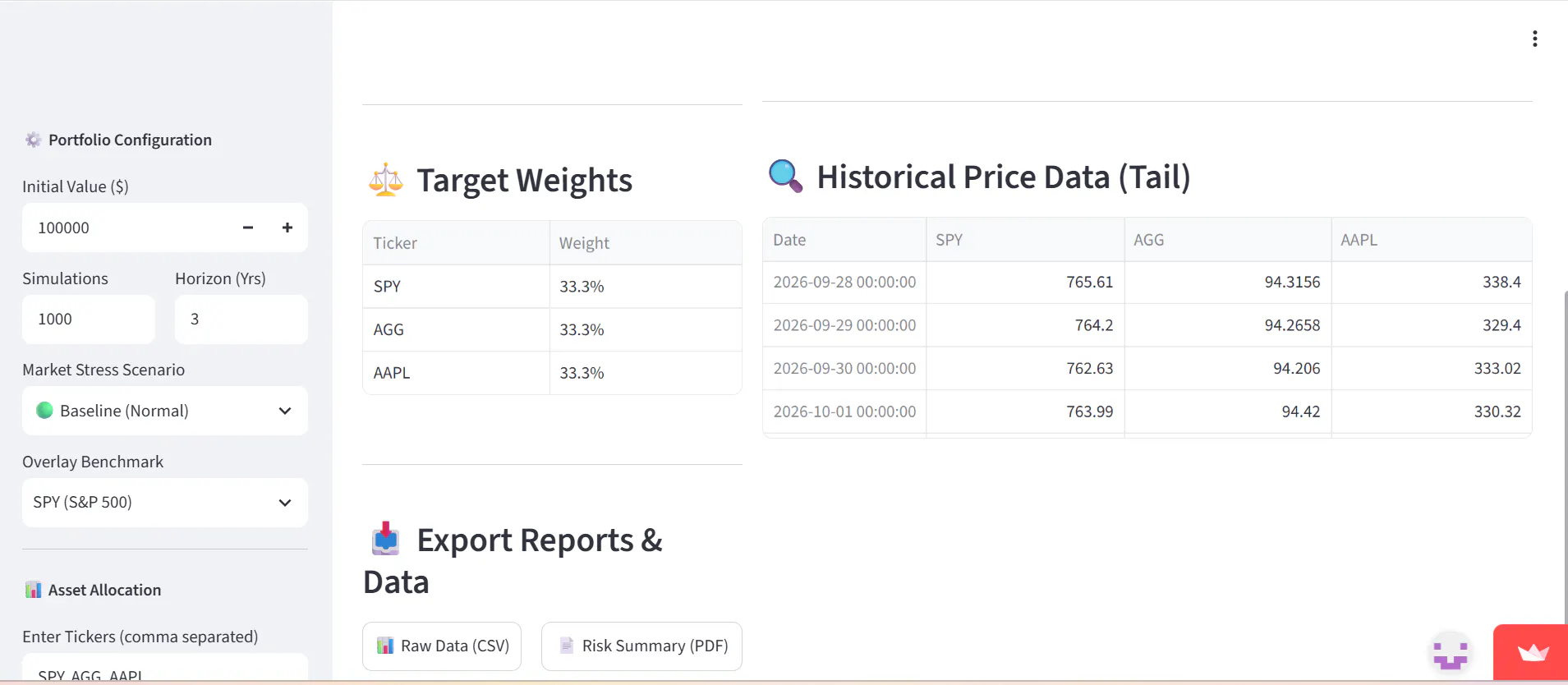Click the SPY column header in price table
This screenshot has height=685, width=1568.
(1025, 240)
